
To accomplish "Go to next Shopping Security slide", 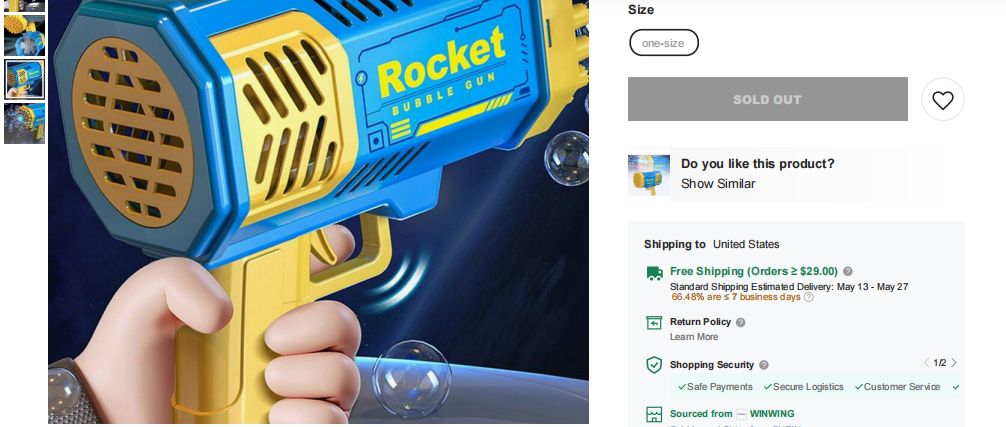I will (953, 363).
